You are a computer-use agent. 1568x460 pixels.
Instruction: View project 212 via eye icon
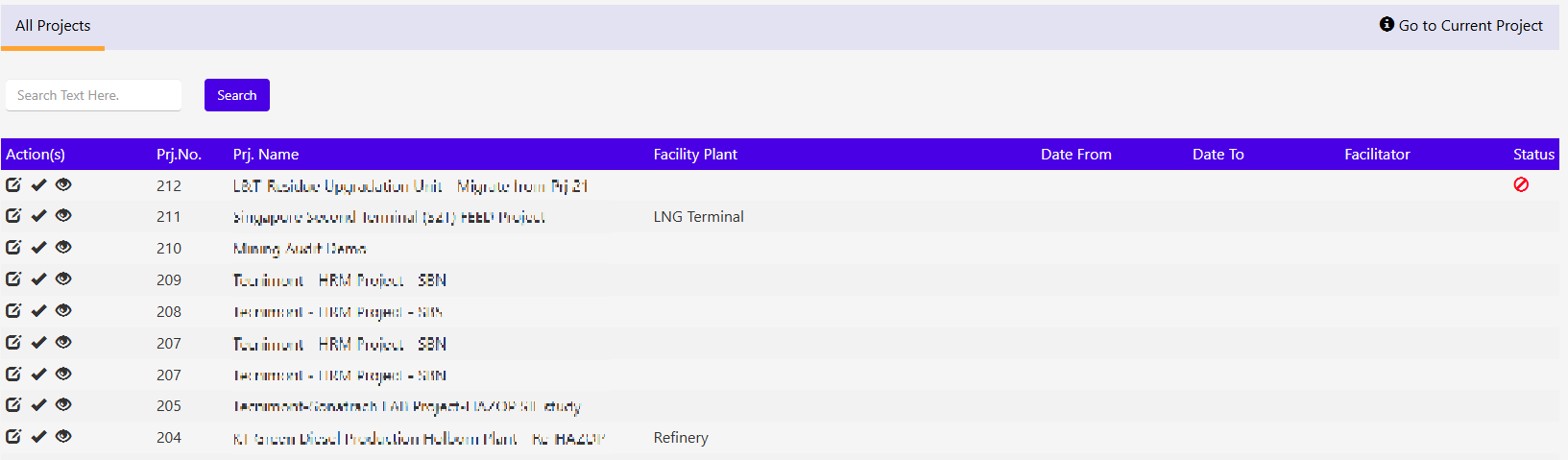click(63, 184)
